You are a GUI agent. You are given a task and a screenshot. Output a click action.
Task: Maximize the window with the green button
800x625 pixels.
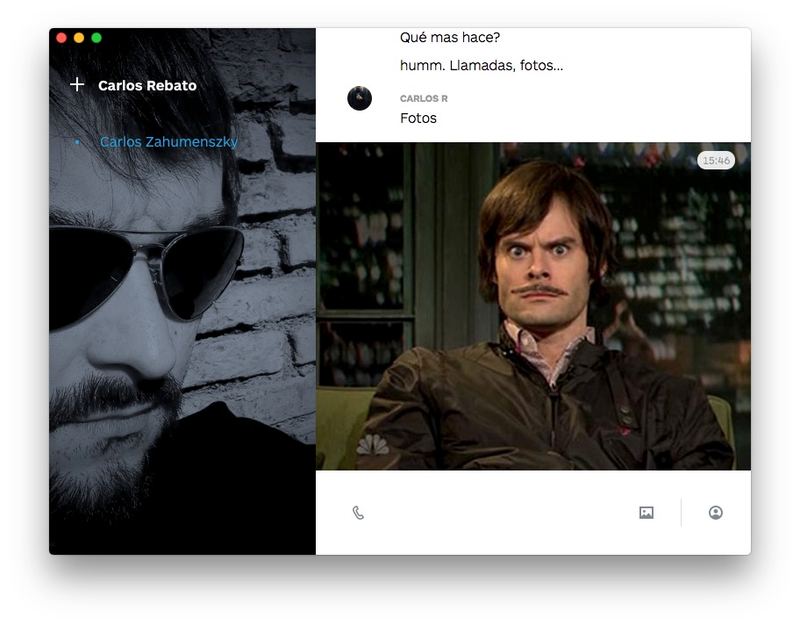(x=96, y=38)
